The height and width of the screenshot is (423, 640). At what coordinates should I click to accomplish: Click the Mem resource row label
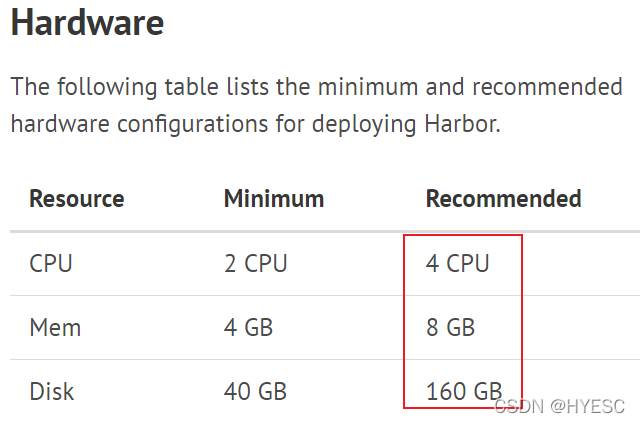[55, 327]
